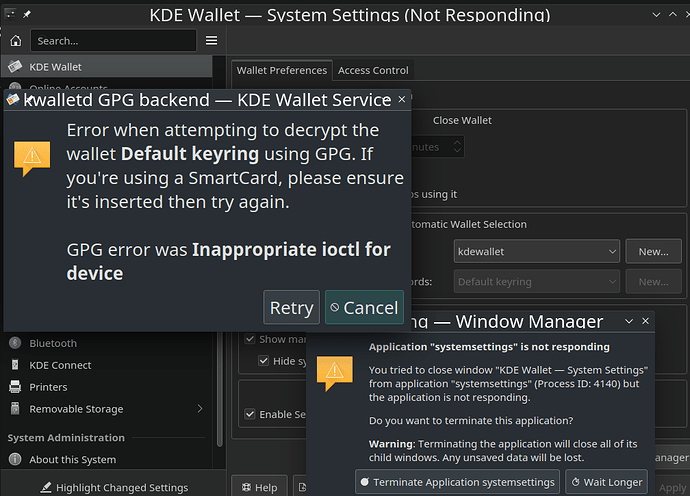
Task: Open Removable Storage settings
Action: tap(106, 409)
